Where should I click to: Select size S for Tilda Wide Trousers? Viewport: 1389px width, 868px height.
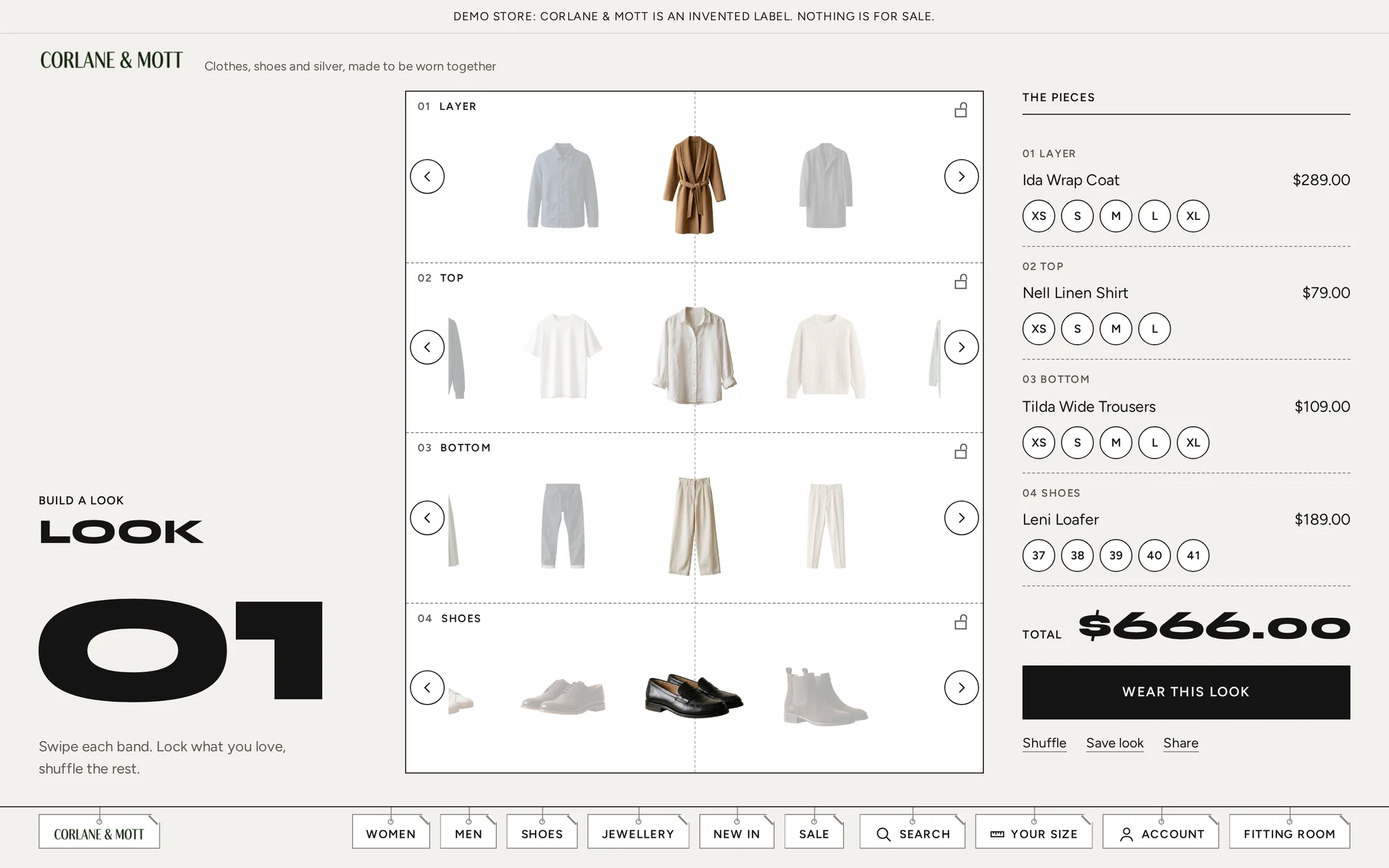tap(1077, 442)
